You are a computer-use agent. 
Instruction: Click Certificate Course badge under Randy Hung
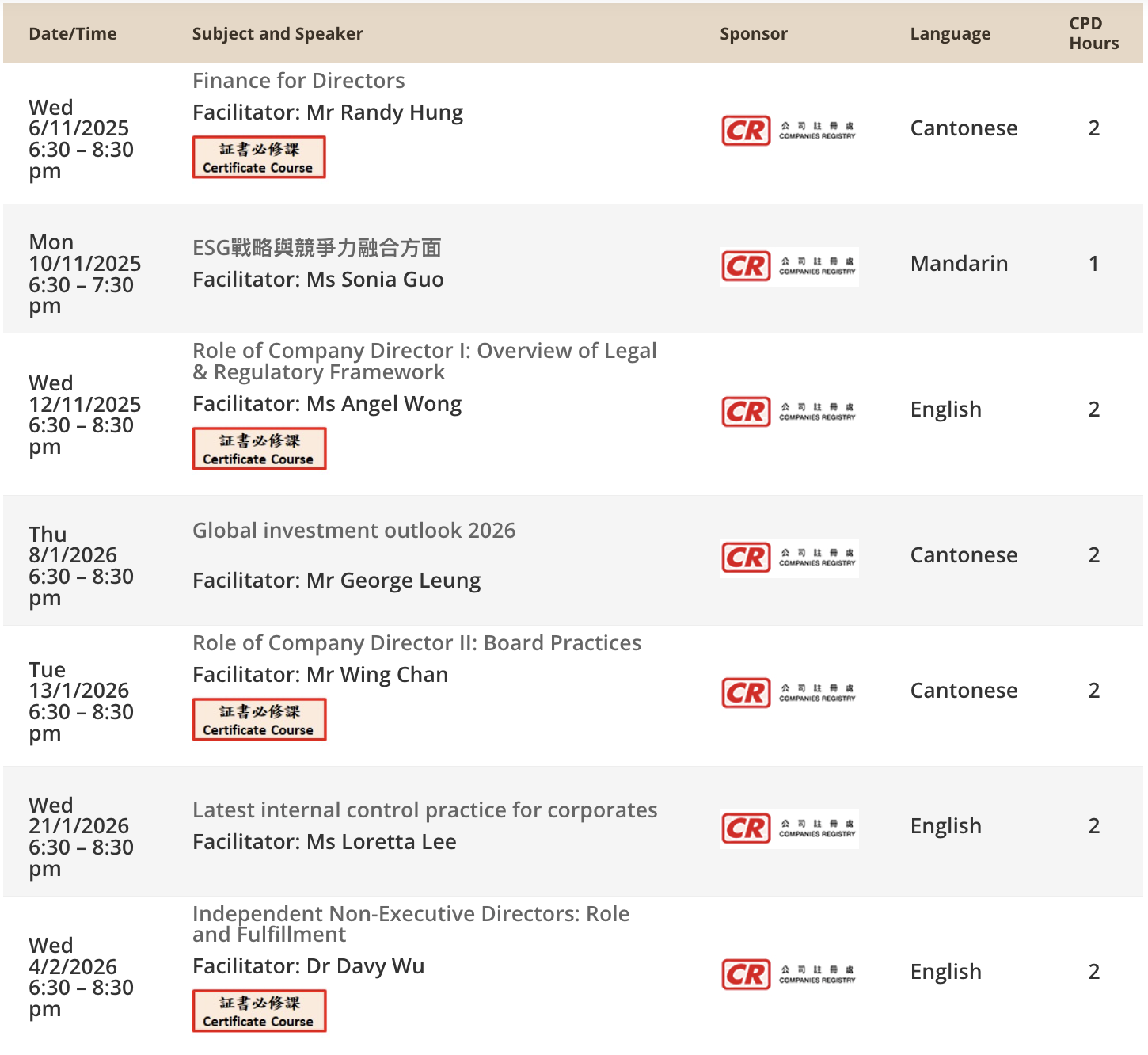(259, 158)
